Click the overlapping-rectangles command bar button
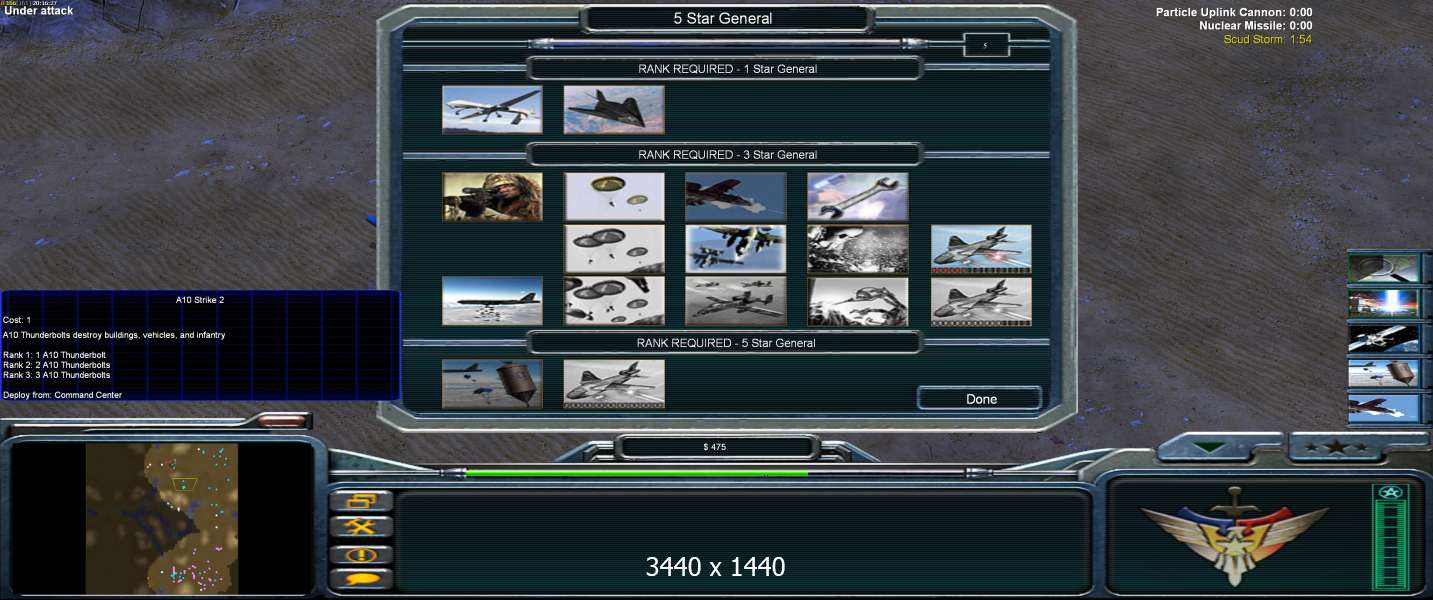Screen dimensions: 1433x600 click(x=360, y=501)
